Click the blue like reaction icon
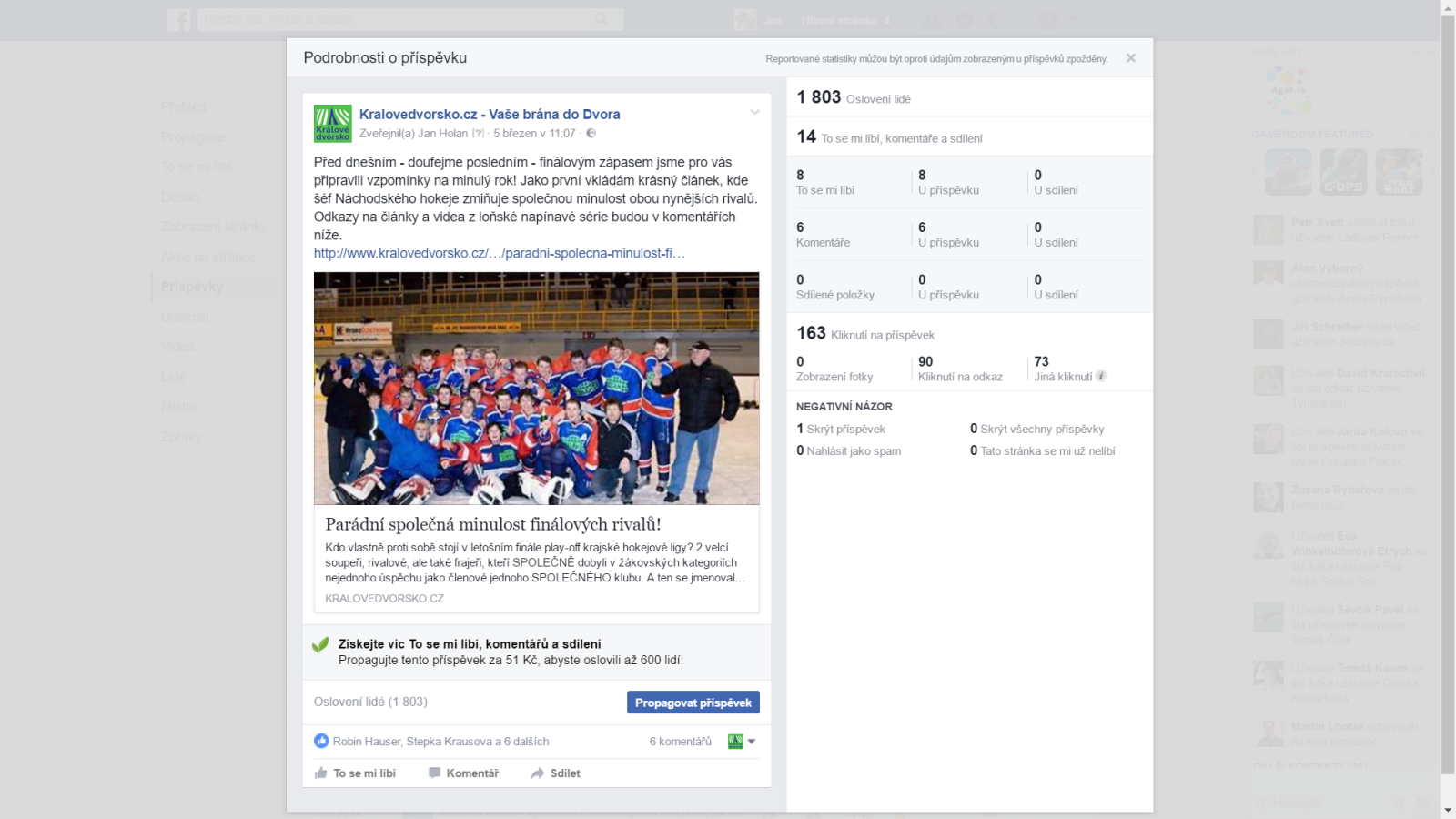Viewport: 1456px width, 819px height. pyautogui.click(x=321, y=741)
